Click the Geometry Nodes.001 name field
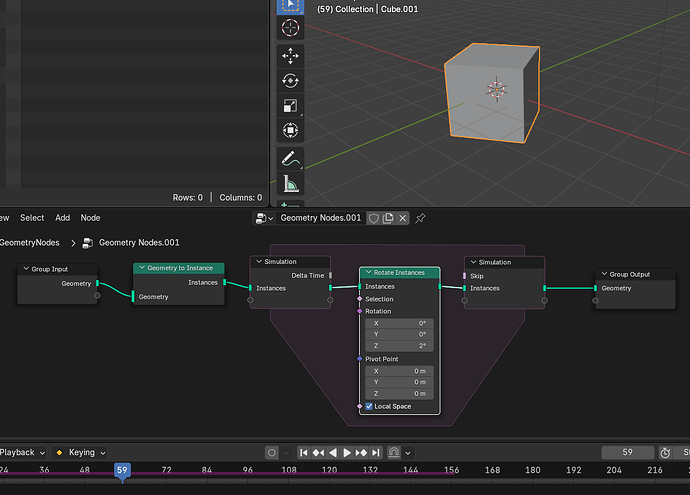This screenshot has width=690, height=495. [321, 218]
